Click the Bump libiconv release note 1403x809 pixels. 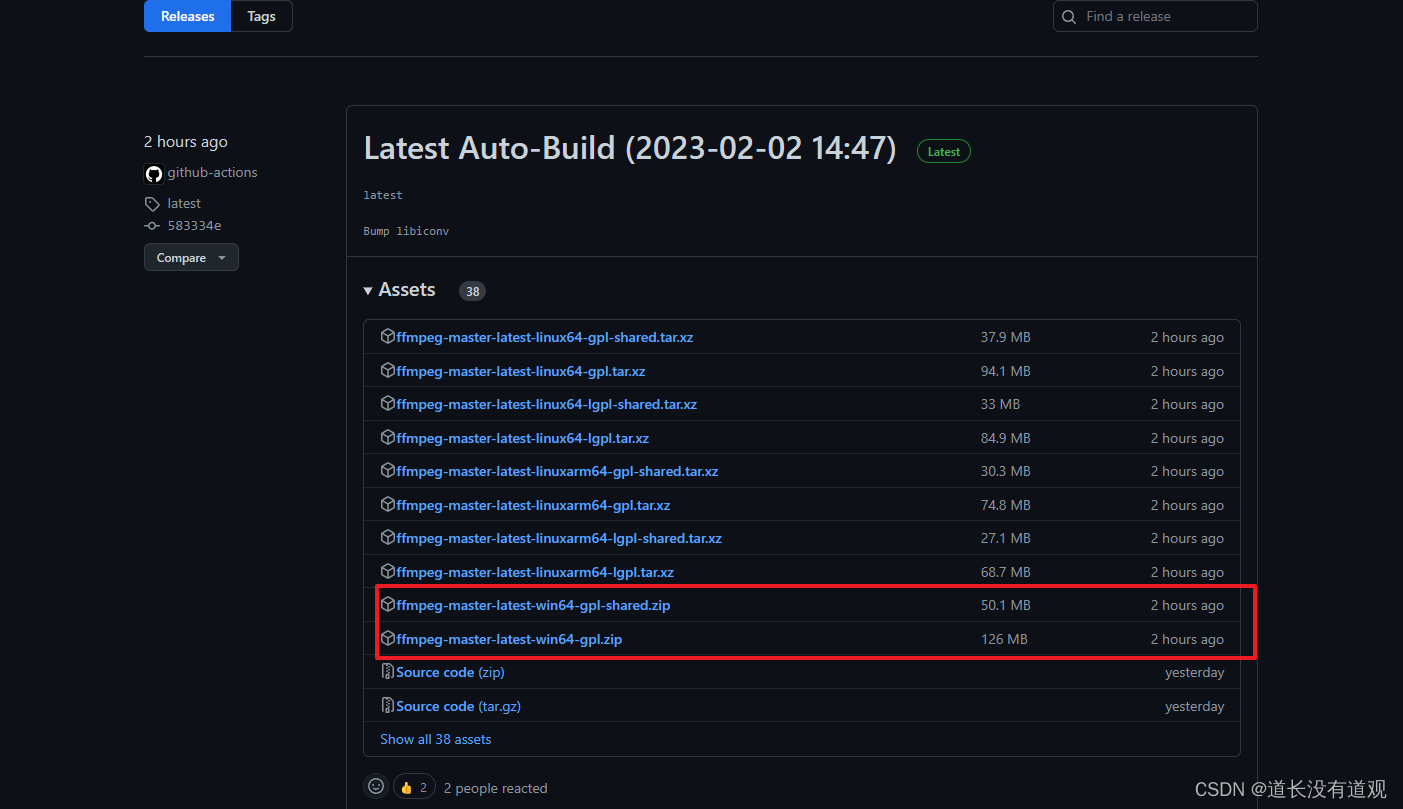407,231
